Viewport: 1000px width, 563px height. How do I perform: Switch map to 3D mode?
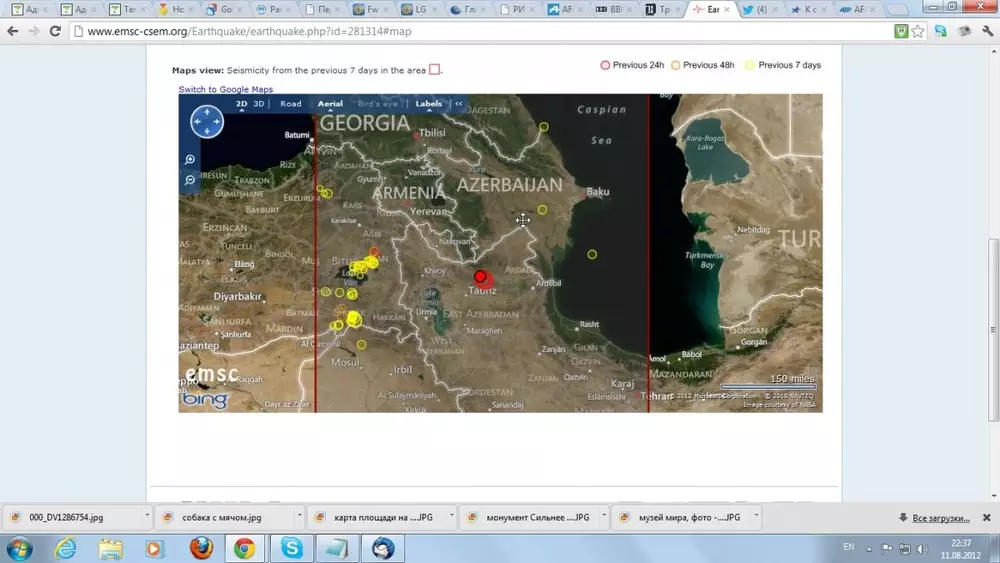pyautogui.click(x=259, y=104)
